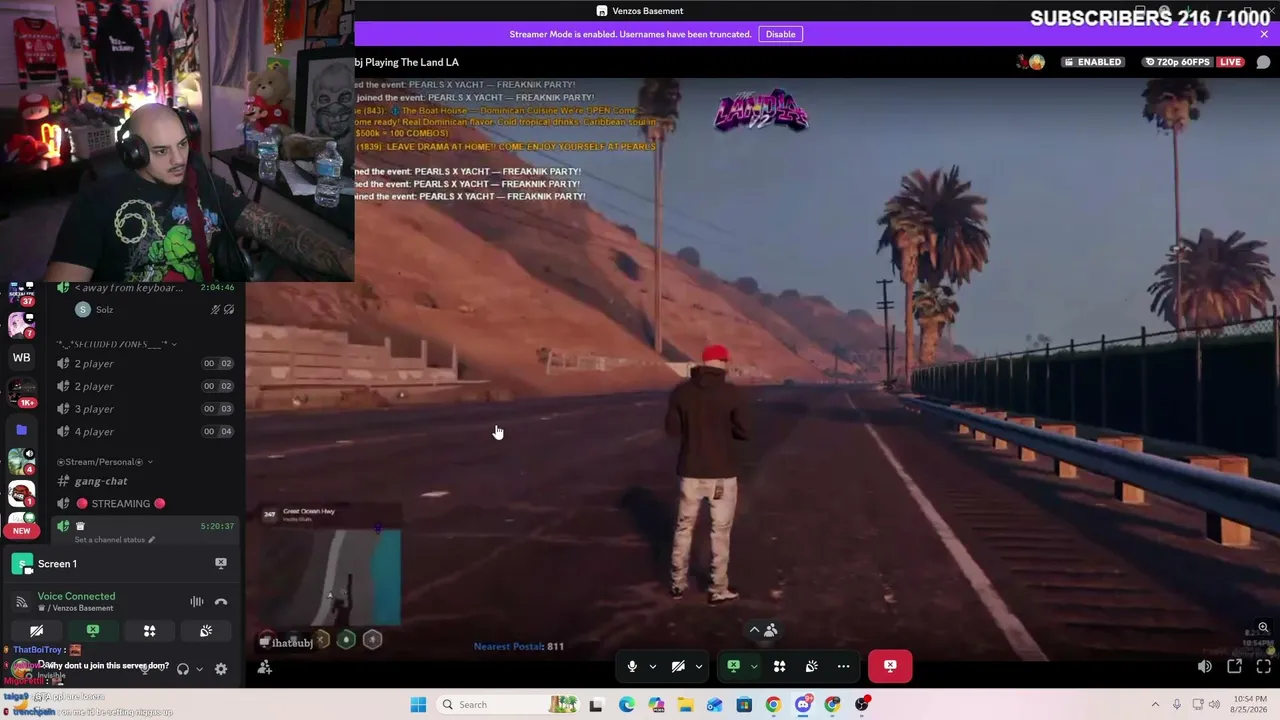Open Microsoft Store from the taskbar
Viewport: 1280px width, 720px height.
(744, 705)
